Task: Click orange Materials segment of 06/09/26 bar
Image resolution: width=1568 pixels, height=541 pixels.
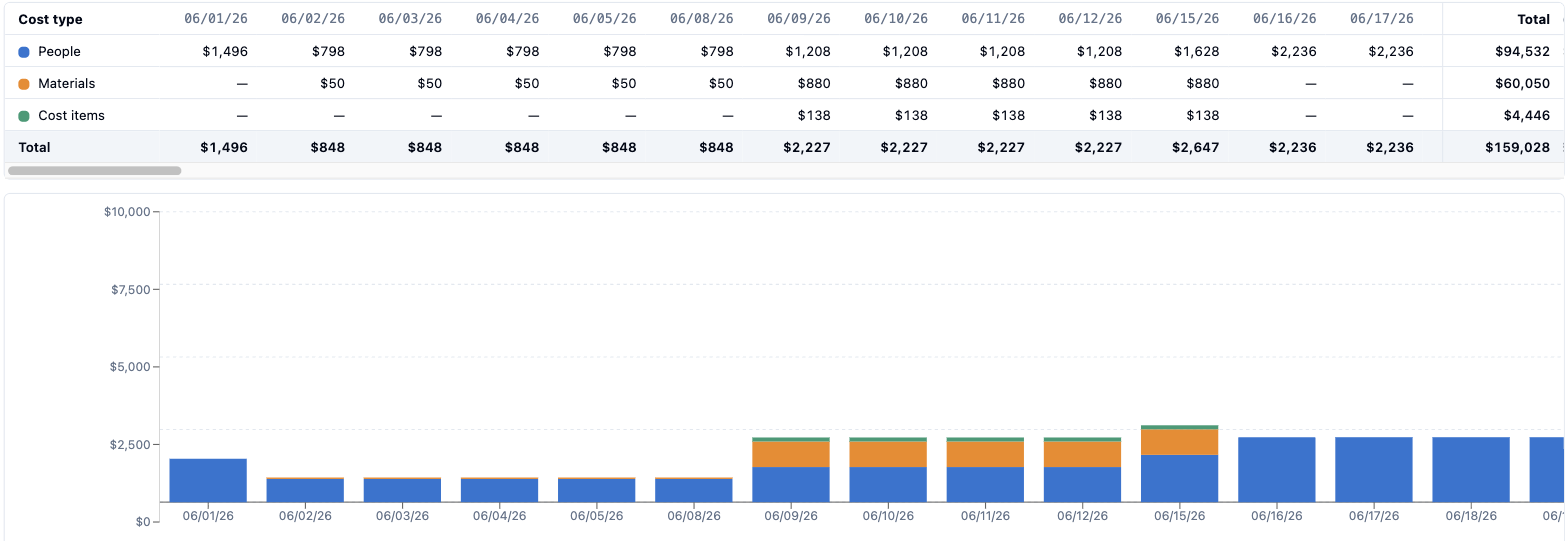Action: click(791, 454)
